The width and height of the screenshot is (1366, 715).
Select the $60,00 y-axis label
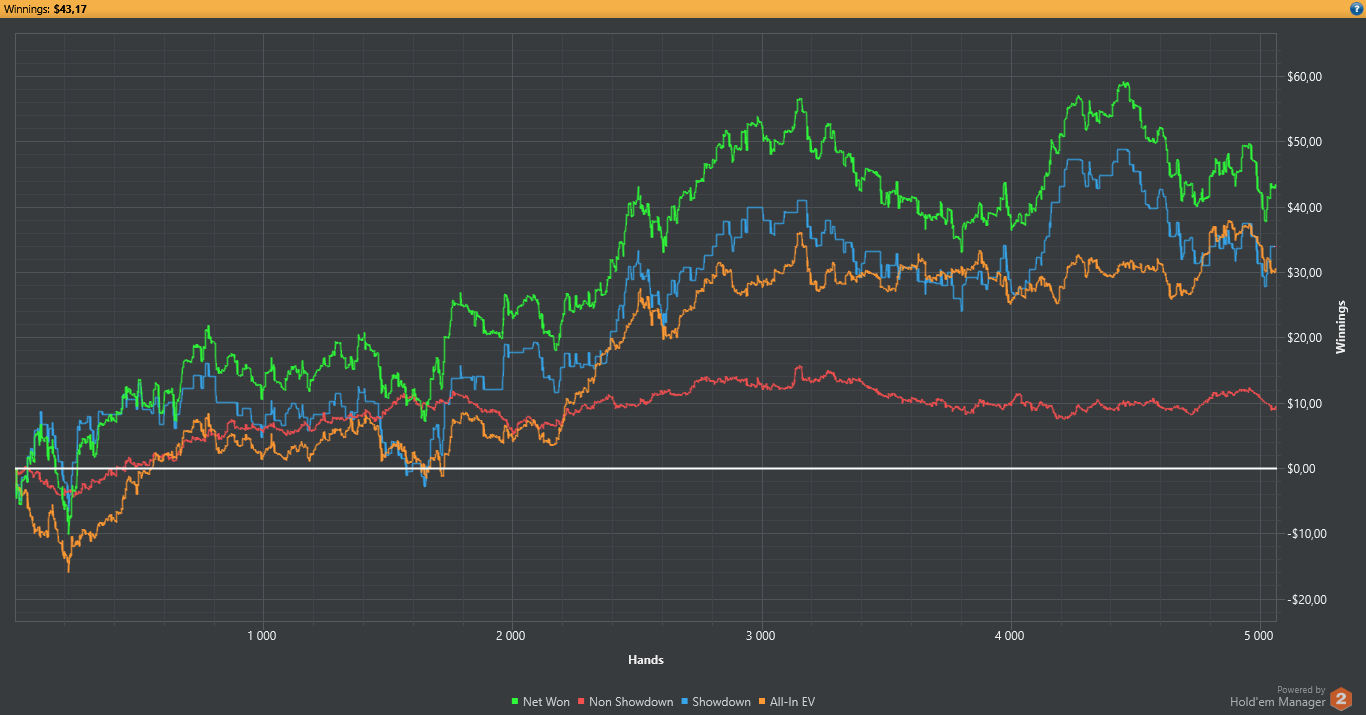(x=1305, y=77)
